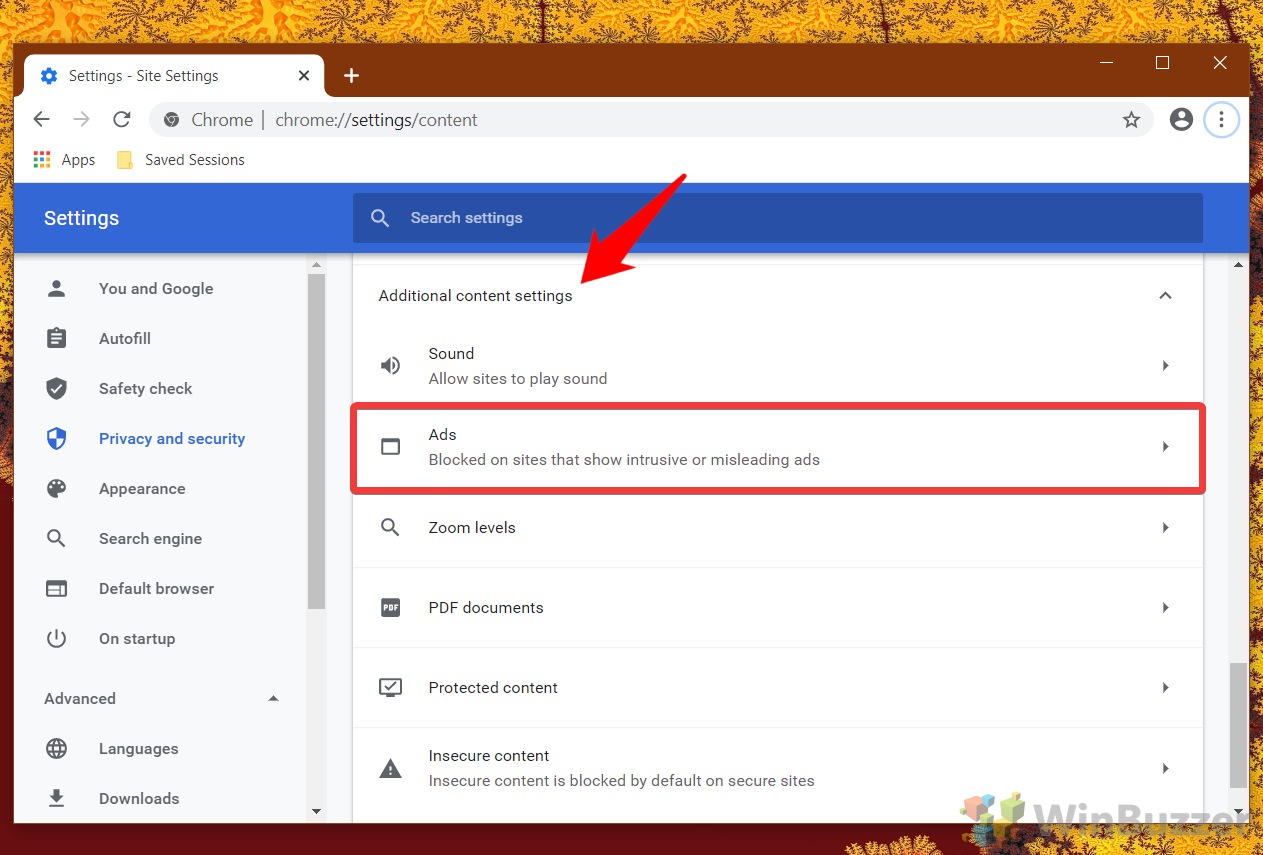Click the magnifier icon in settings search
Screen dimensions: 1263x855
(380, 218)
